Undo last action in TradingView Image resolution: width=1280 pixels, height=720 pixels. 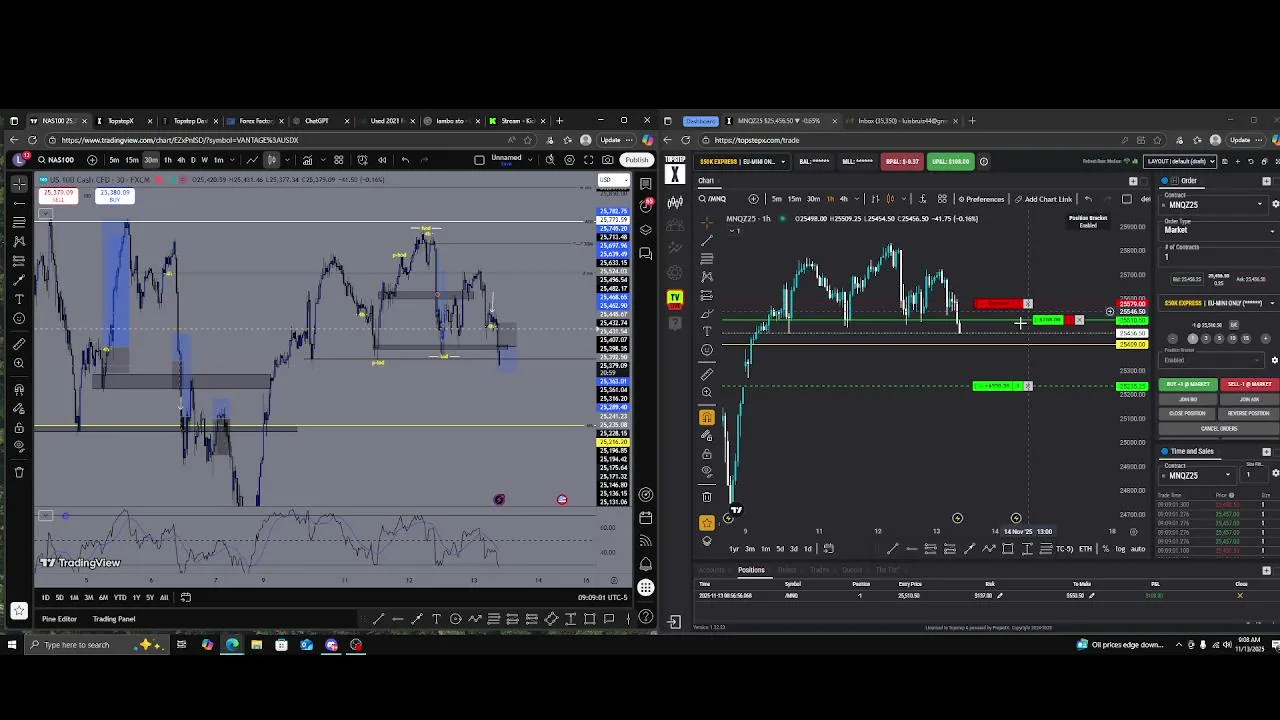pos(405,160)
